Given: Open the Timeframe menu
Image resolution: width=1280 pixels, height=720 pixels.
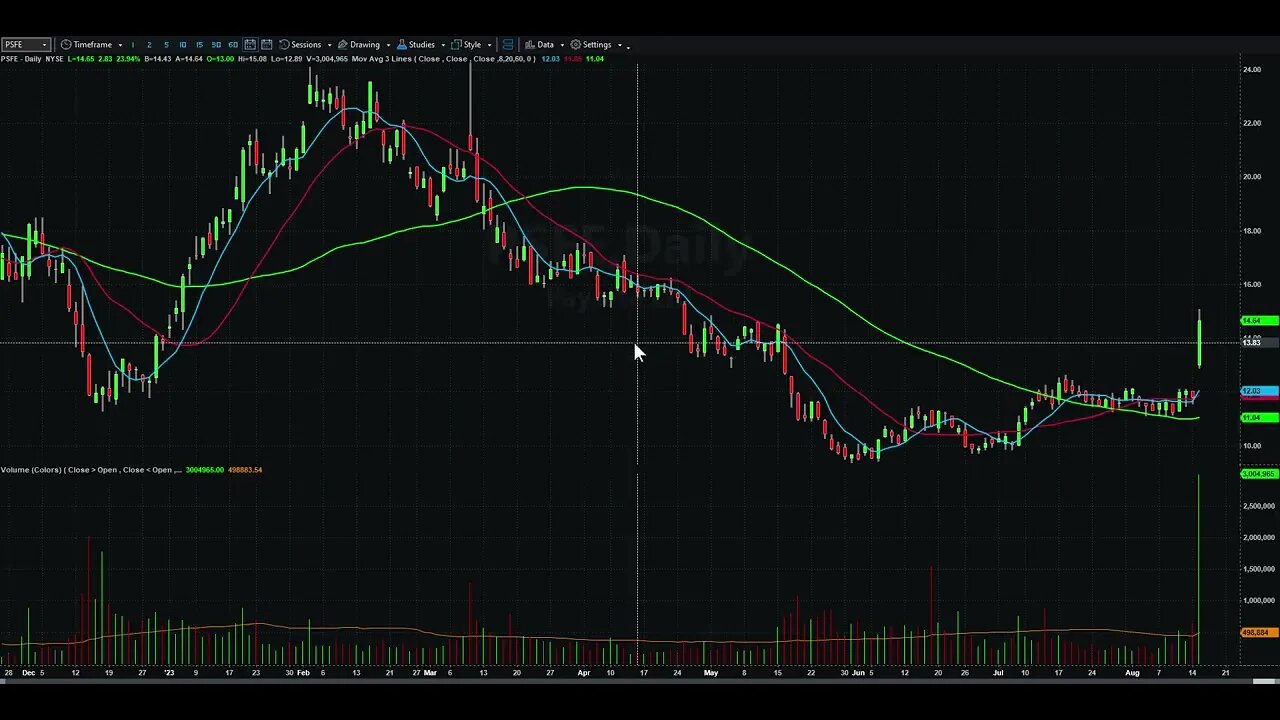Looking at the screenshot, I should coord(92,45).
